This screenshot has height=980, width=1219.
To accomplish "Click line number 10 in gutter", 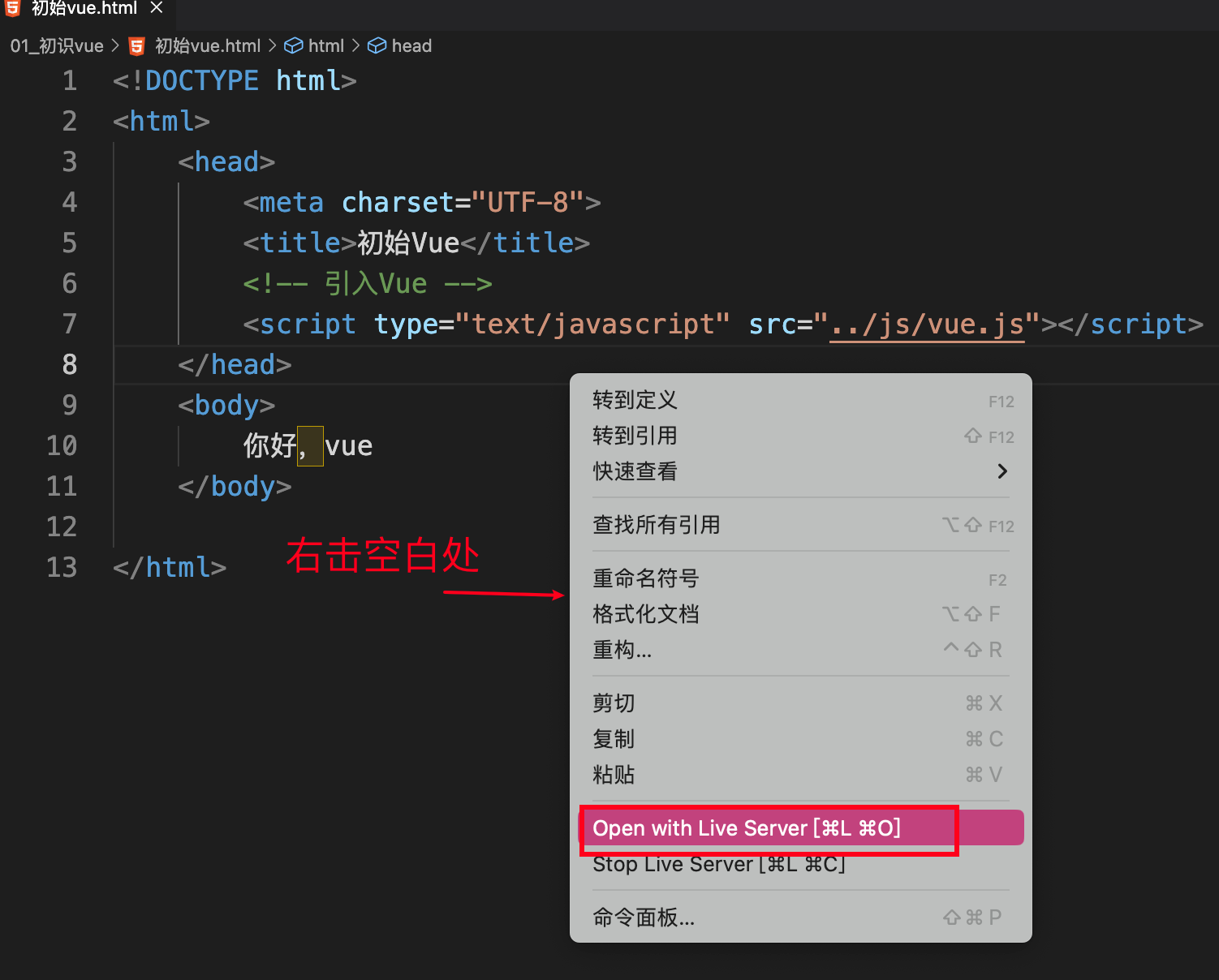I will coord(62,445).
